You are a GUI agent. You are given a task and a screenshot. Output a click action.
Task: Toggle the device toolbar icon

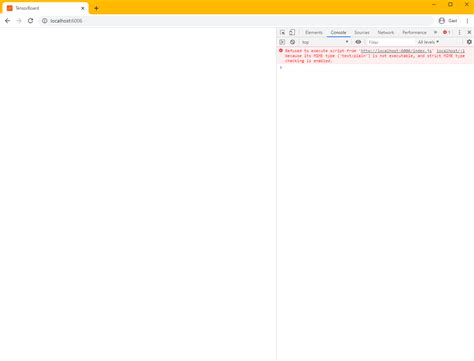(292, 32)
